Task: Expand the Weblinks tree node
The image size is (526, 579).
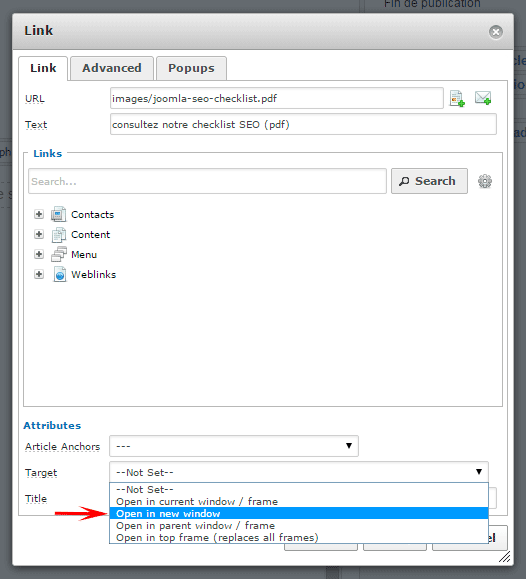Action: (39, 274)
